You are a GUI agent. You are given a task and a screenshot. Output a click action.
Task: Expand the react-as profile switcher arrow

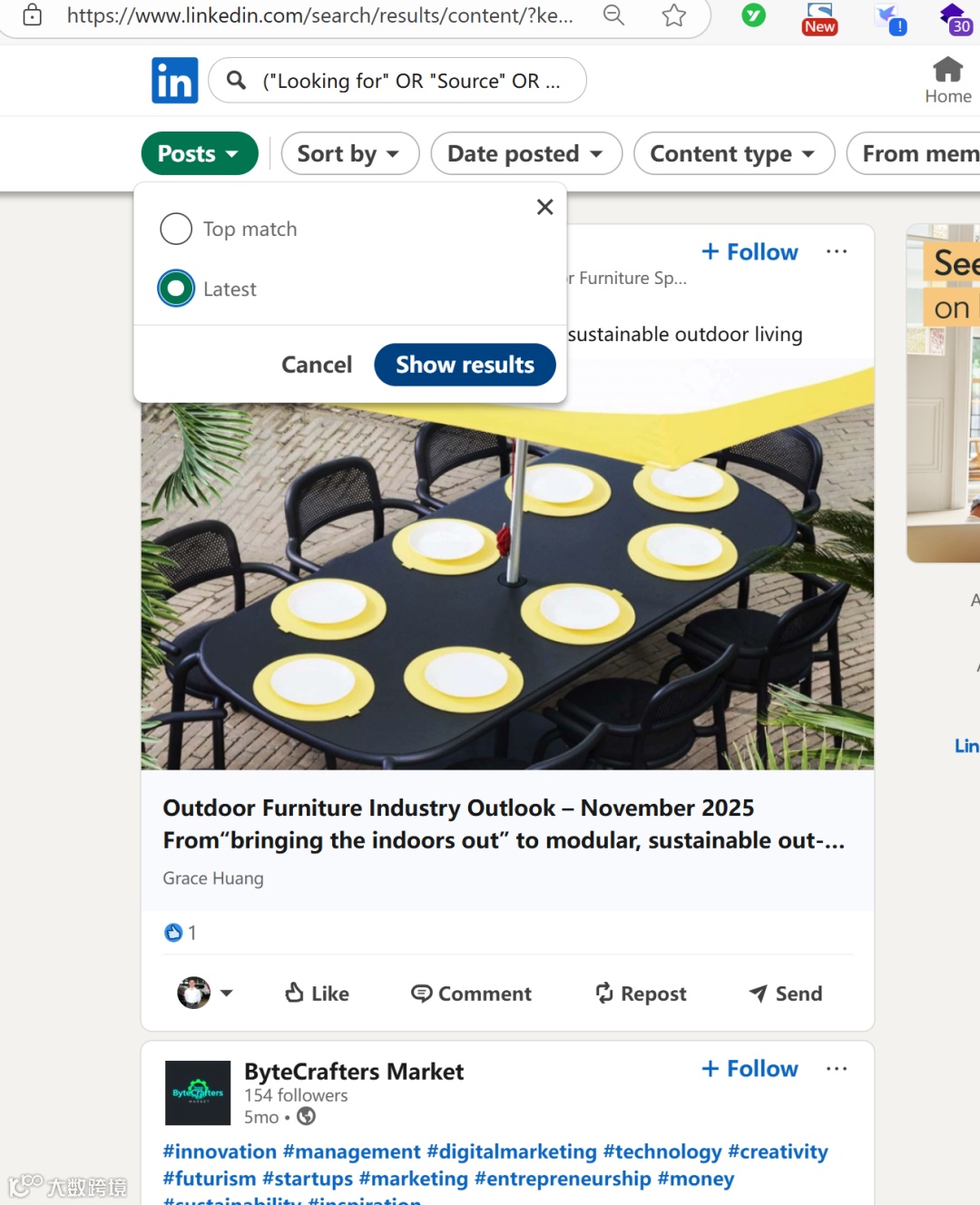227,994
